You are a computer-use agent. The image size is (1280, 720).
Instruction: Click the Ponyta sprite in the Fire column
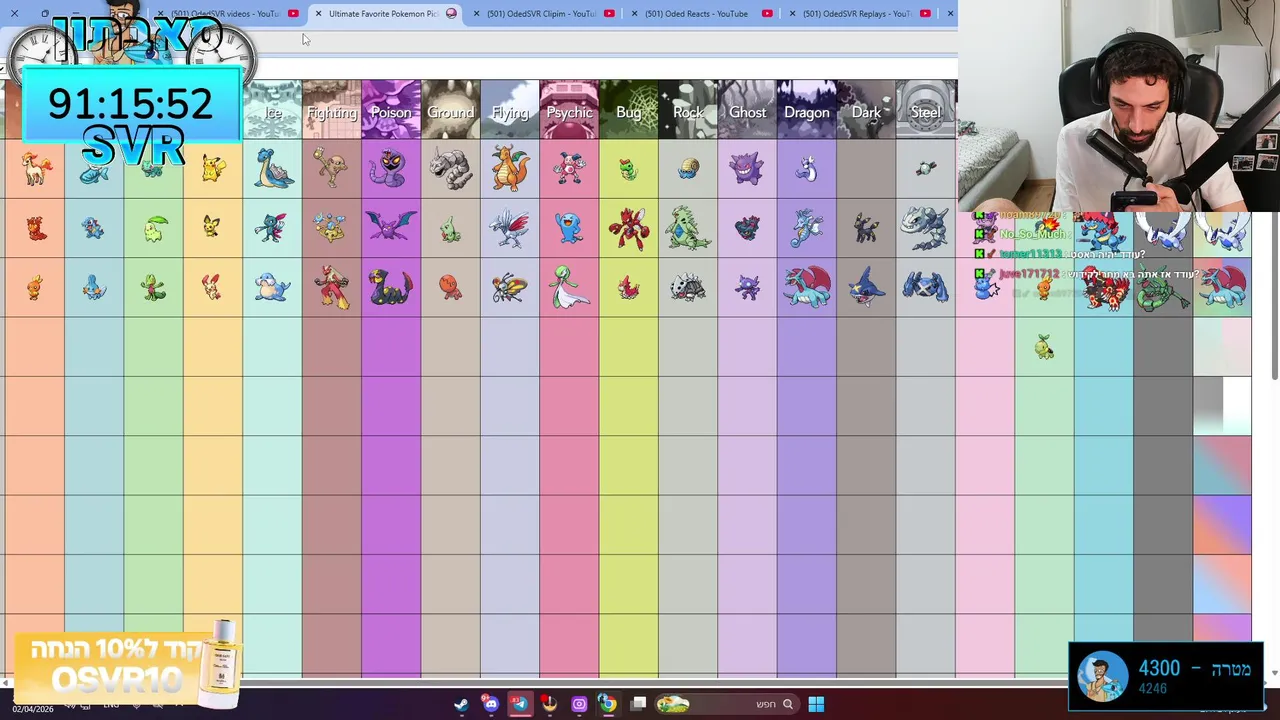click(35, 169)
